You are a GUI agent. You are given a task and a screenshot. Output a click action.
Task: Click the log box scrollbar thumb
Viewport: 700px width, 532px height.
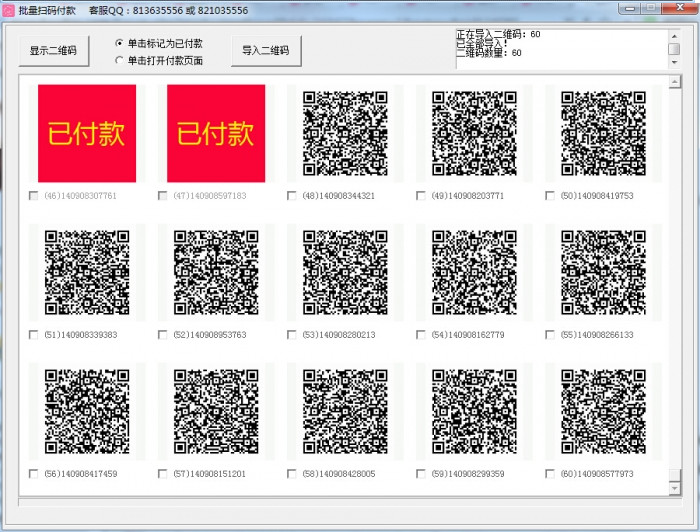(x=675, y=49)
